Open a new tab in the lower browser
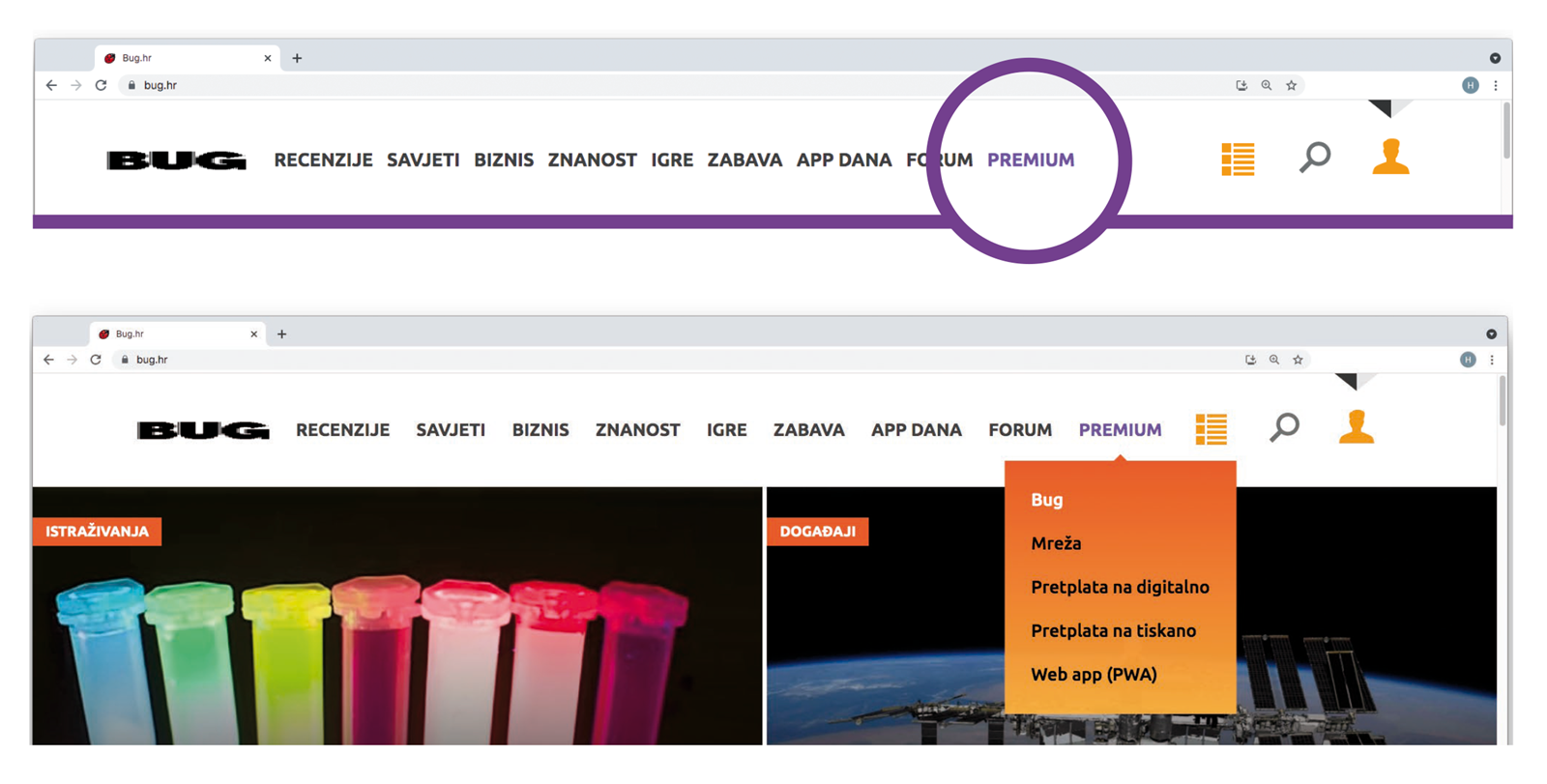1547x784 pixels. [282, 334]
